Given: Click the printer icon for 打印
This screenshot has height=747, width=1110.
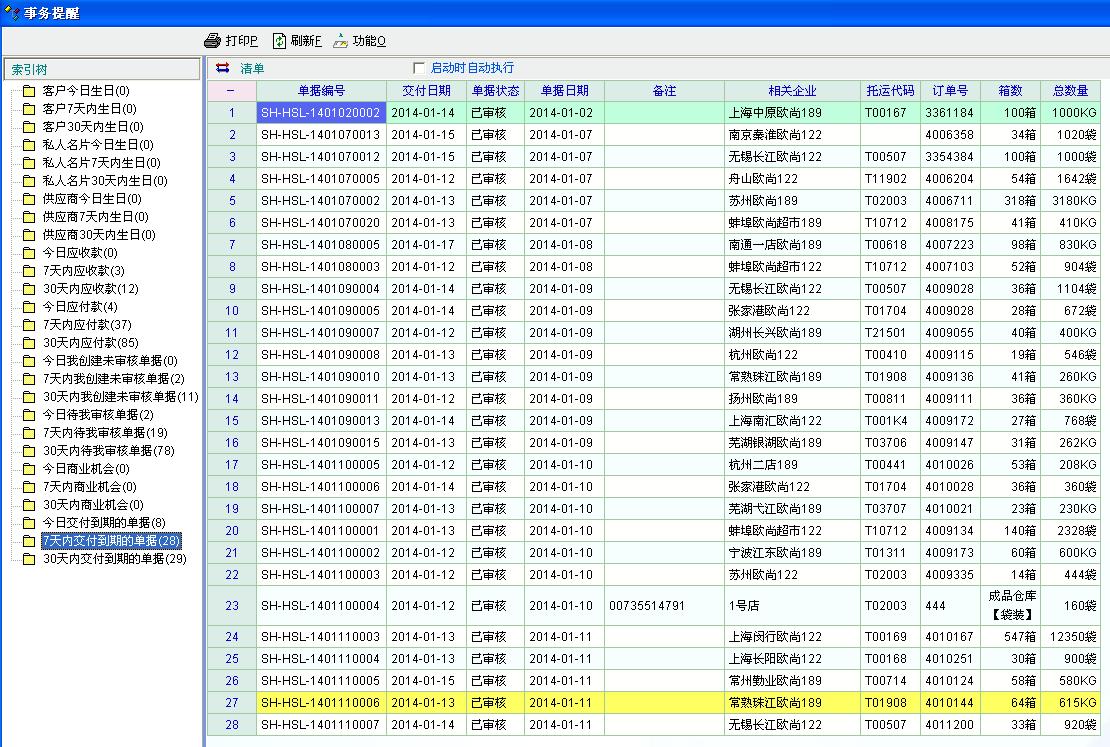Looking at the screenshot, I should pos(212,41).
